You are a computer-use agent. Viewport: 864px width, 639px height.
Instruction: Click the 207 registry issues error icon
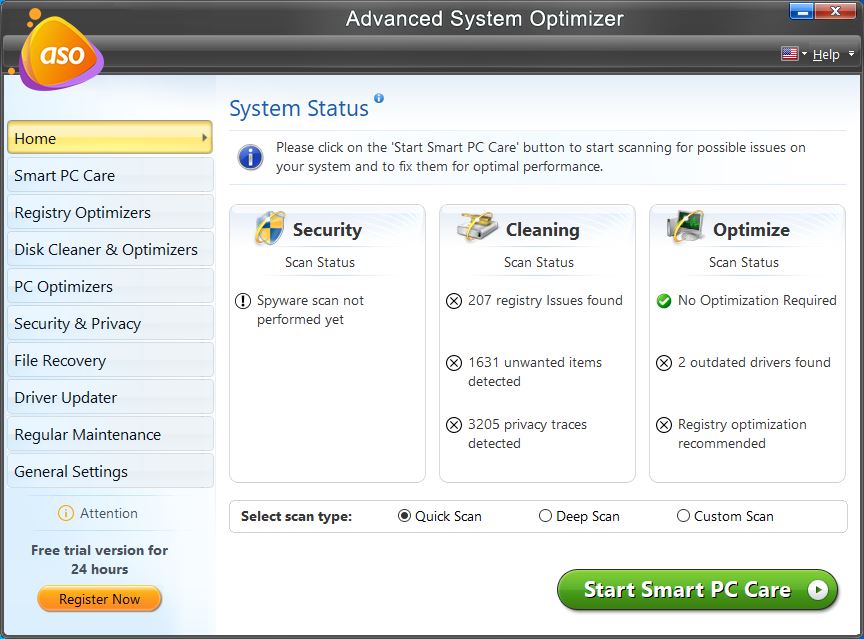pos(453,301)
